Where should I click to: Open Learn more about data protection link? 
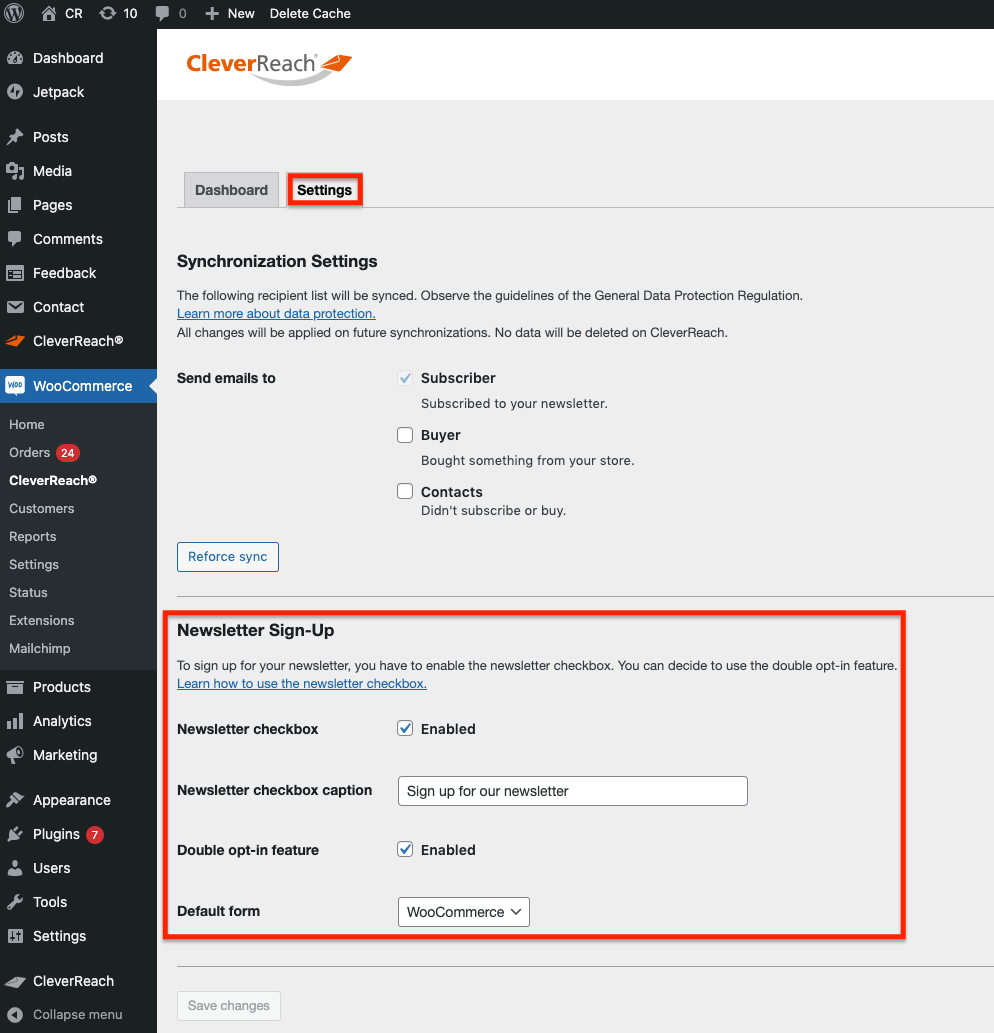[x=276, y=314]
